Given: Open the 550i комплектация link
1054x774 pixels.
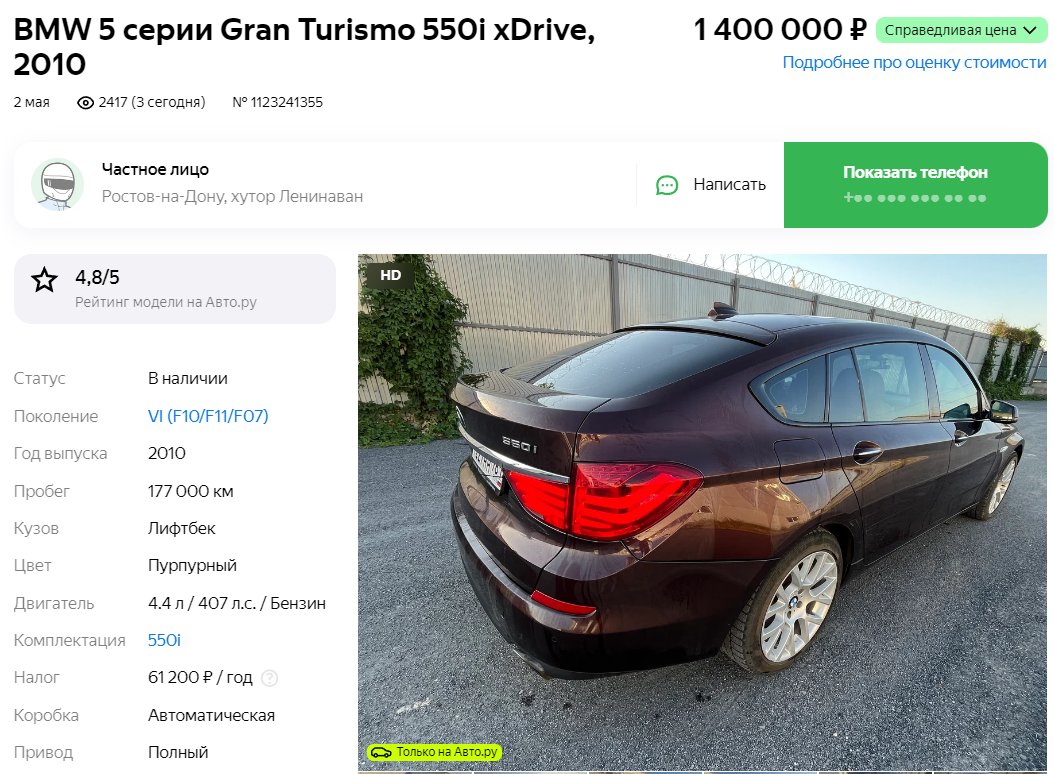Looking at the screenshot, I should coord(164,640).
